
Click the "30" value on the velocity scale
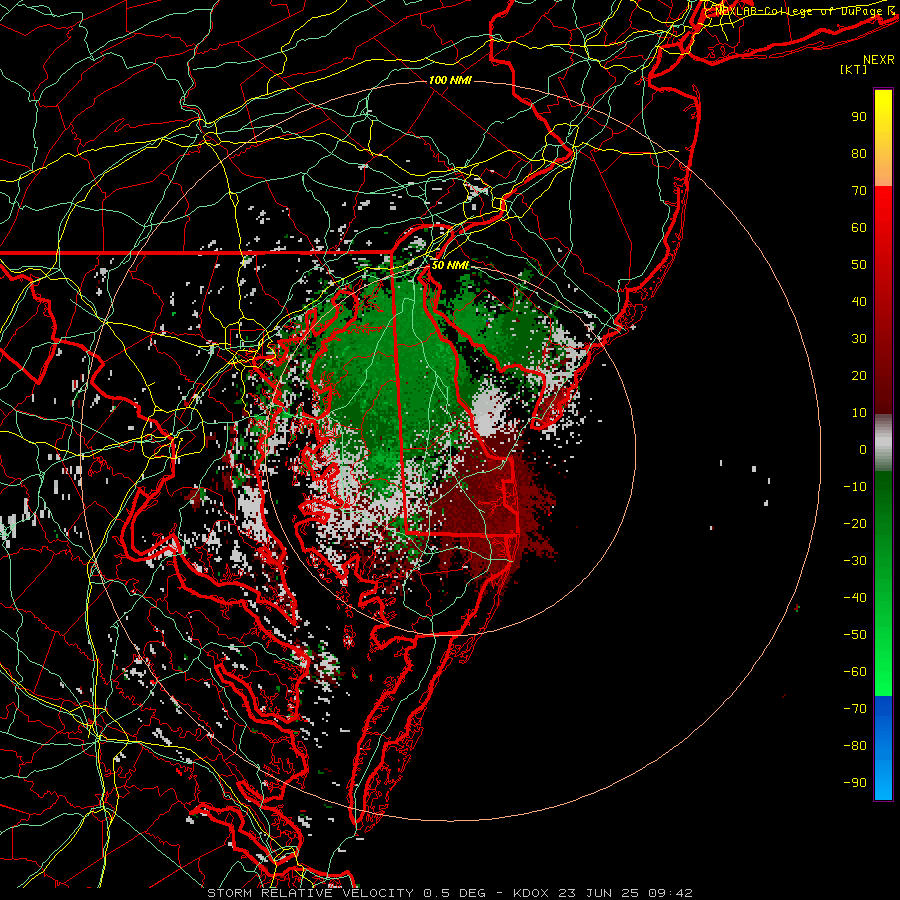[859, 339]
